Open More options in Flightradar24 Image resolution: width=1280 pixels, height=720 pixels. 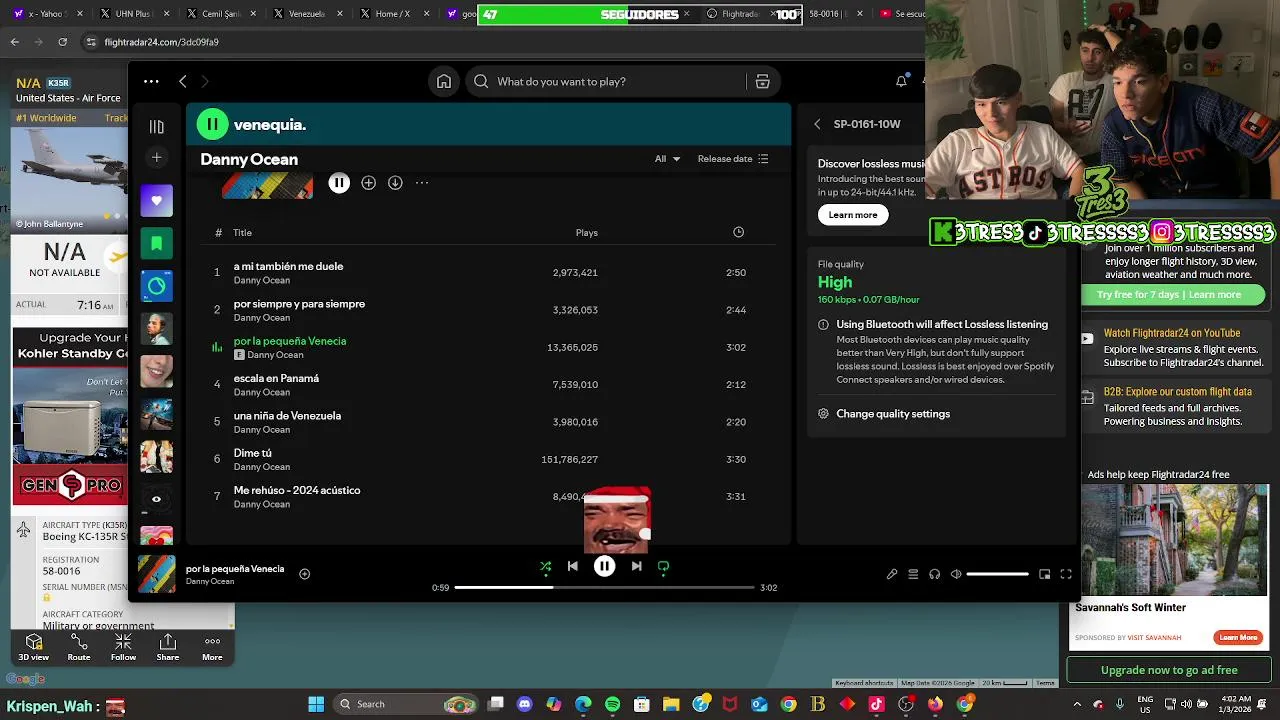[212, 647]
